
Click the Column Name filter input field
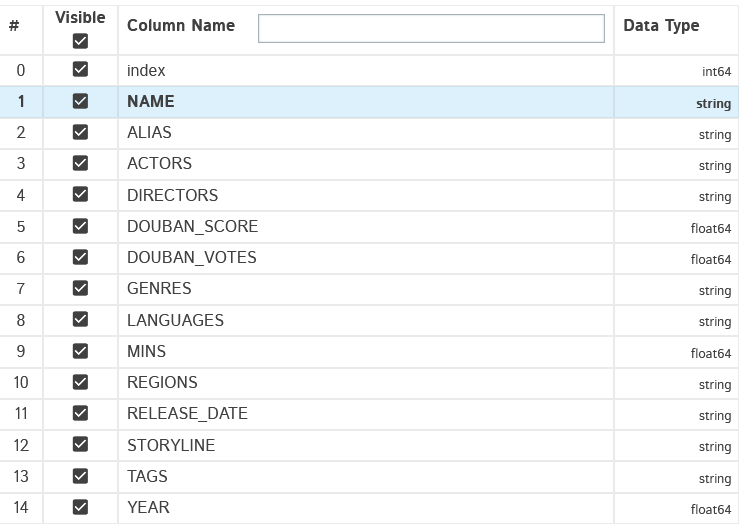pos(431,28)
